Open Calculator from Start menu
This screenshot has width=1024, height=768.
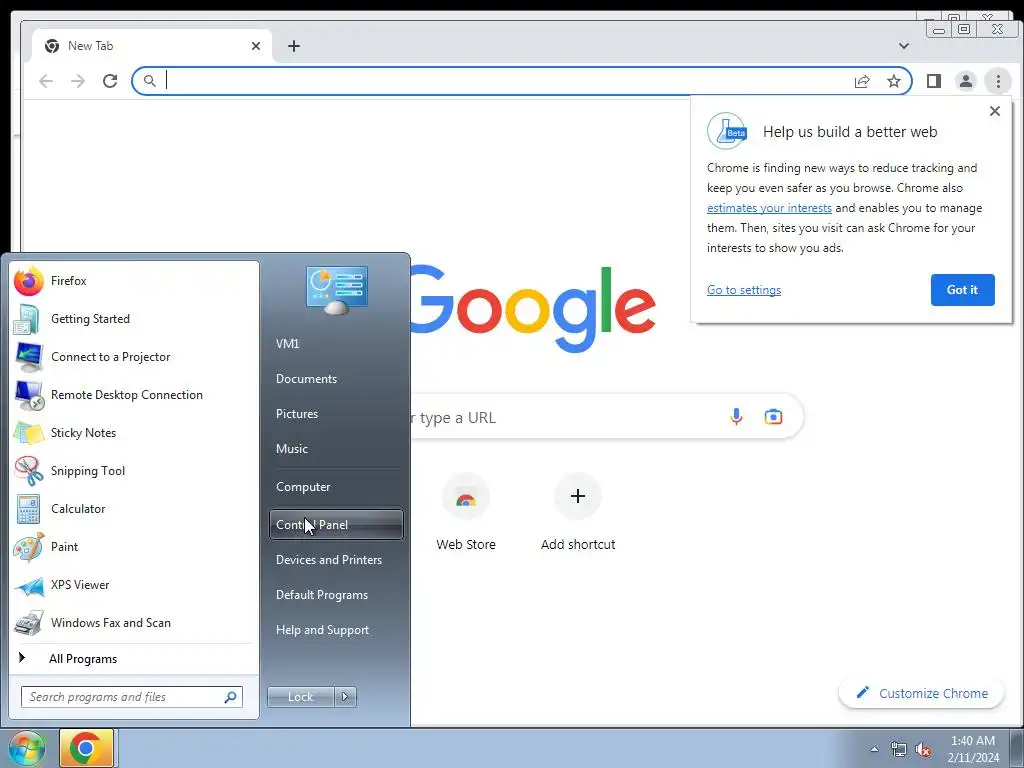click(x=134, y=509)
